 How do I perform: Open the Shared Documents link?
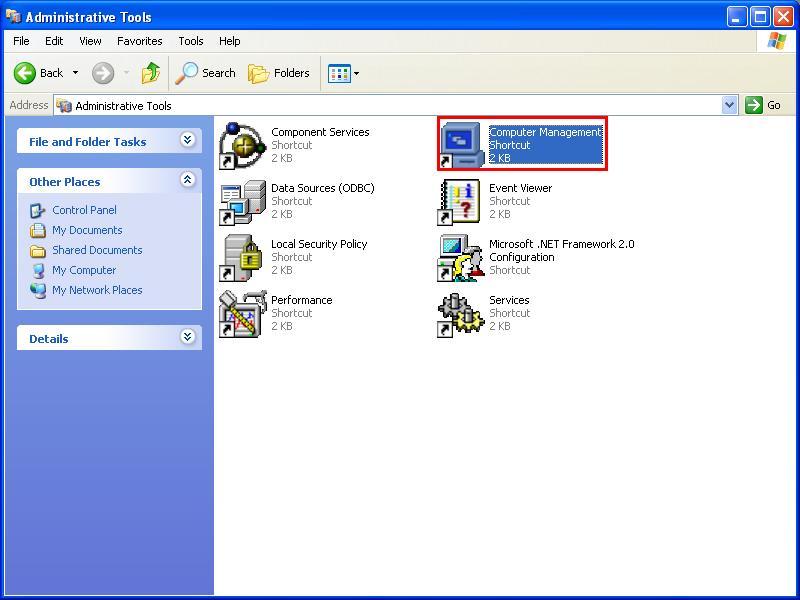pyautogui.click(x=97, y=250)
